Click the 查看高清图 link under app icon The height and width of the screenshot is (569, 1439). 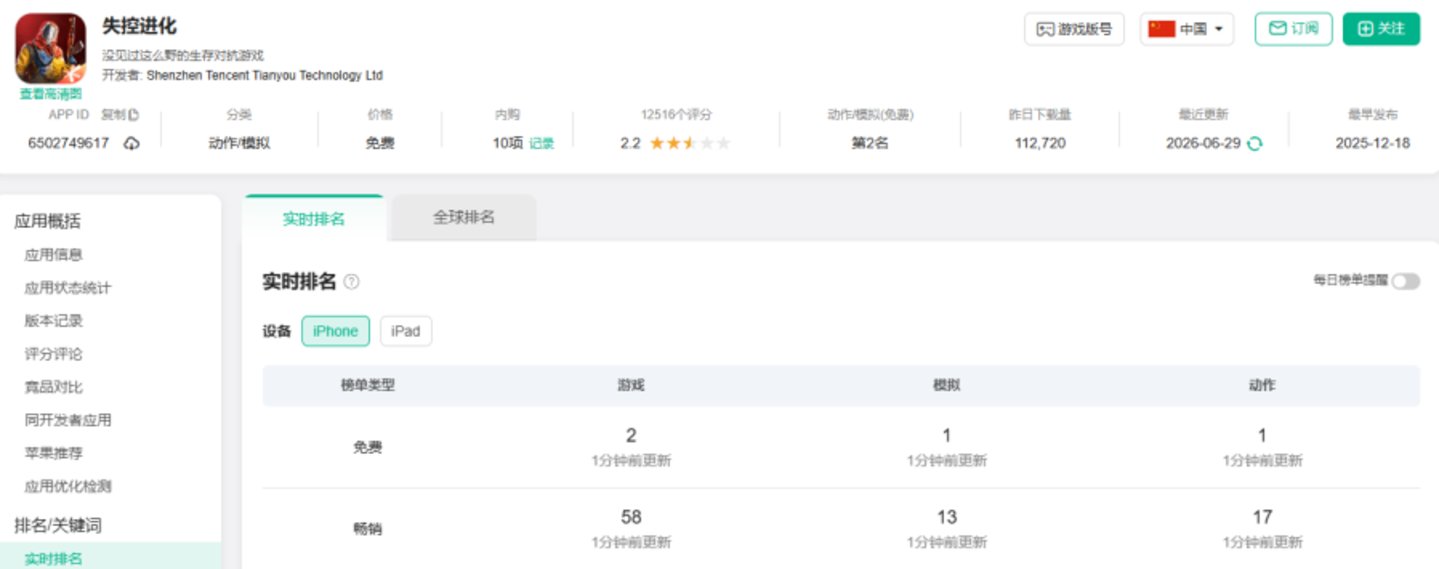pyautogui.click(x=50, y=94)
